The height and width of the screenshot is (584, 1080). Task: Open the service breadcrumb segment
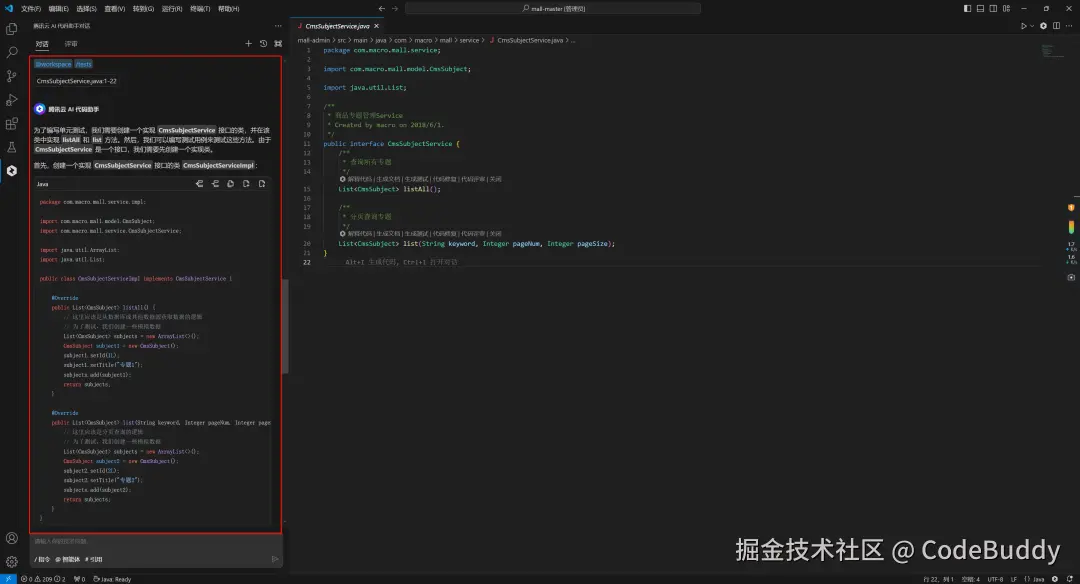[469, 41]
